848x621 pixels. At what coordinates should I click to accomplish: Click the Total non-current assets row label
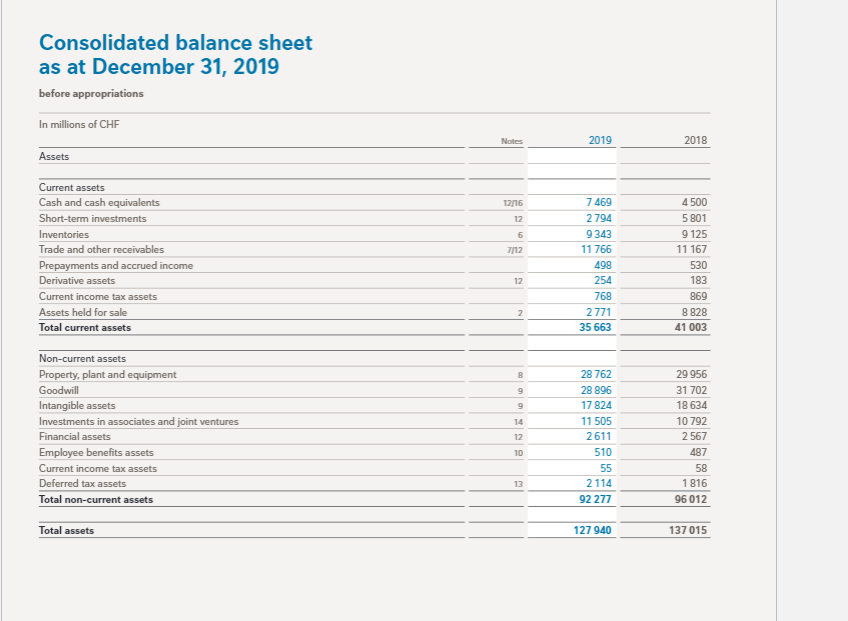97,499
